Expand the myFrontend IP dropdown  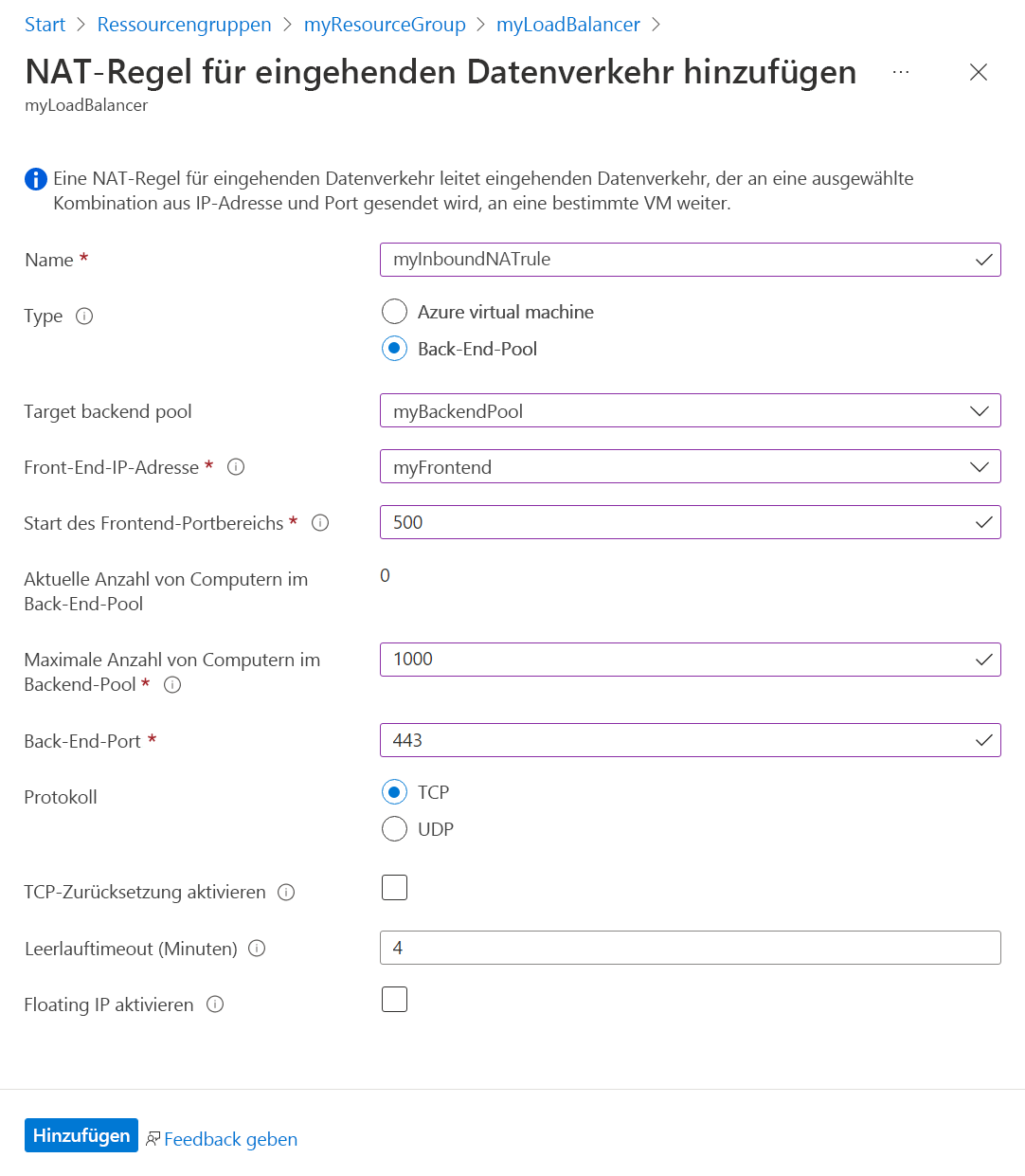(x=980, y=466)
